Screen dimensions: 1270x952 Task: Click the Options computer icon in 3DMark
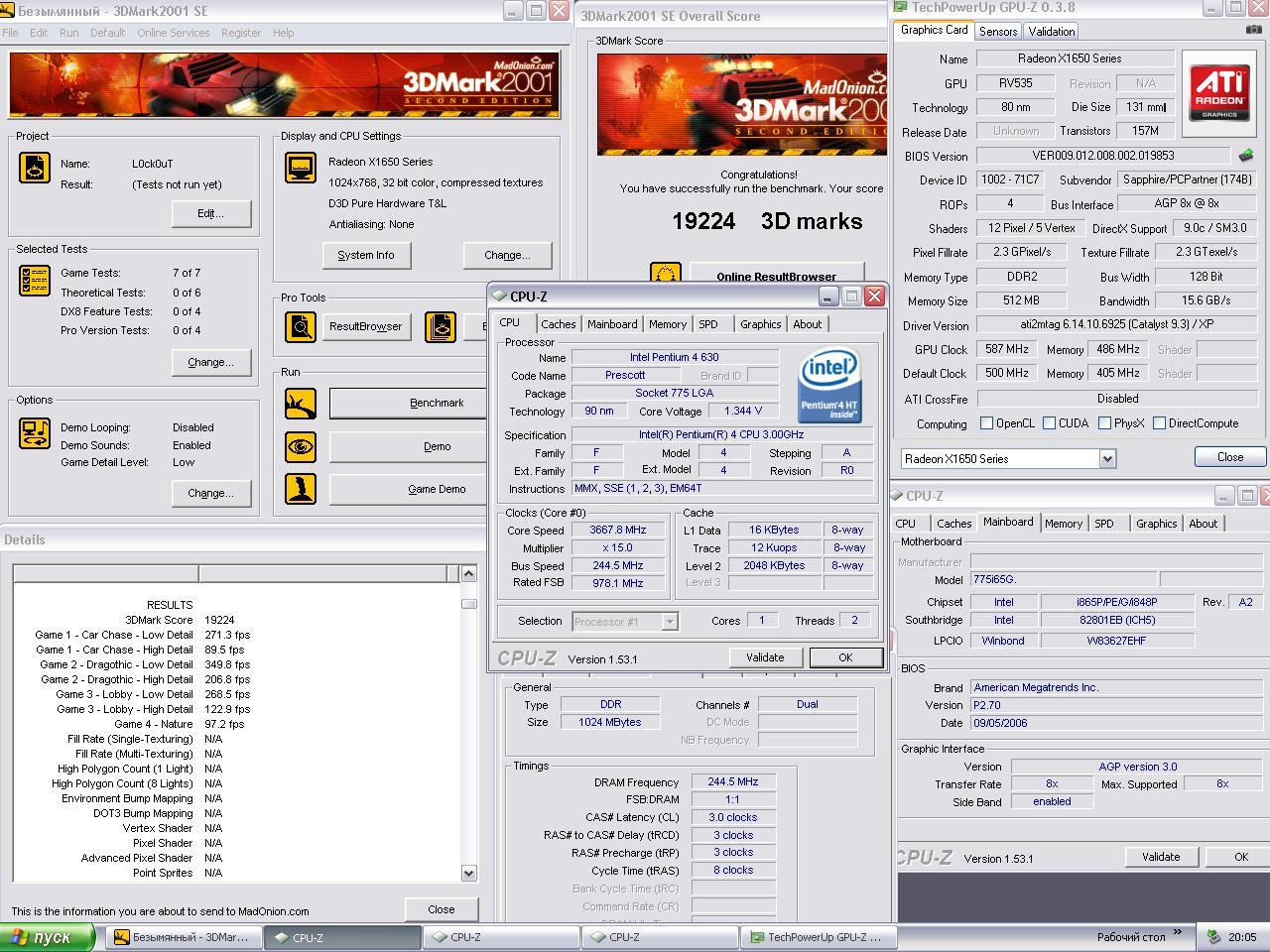pyautogui.click(x=35, y=434)
